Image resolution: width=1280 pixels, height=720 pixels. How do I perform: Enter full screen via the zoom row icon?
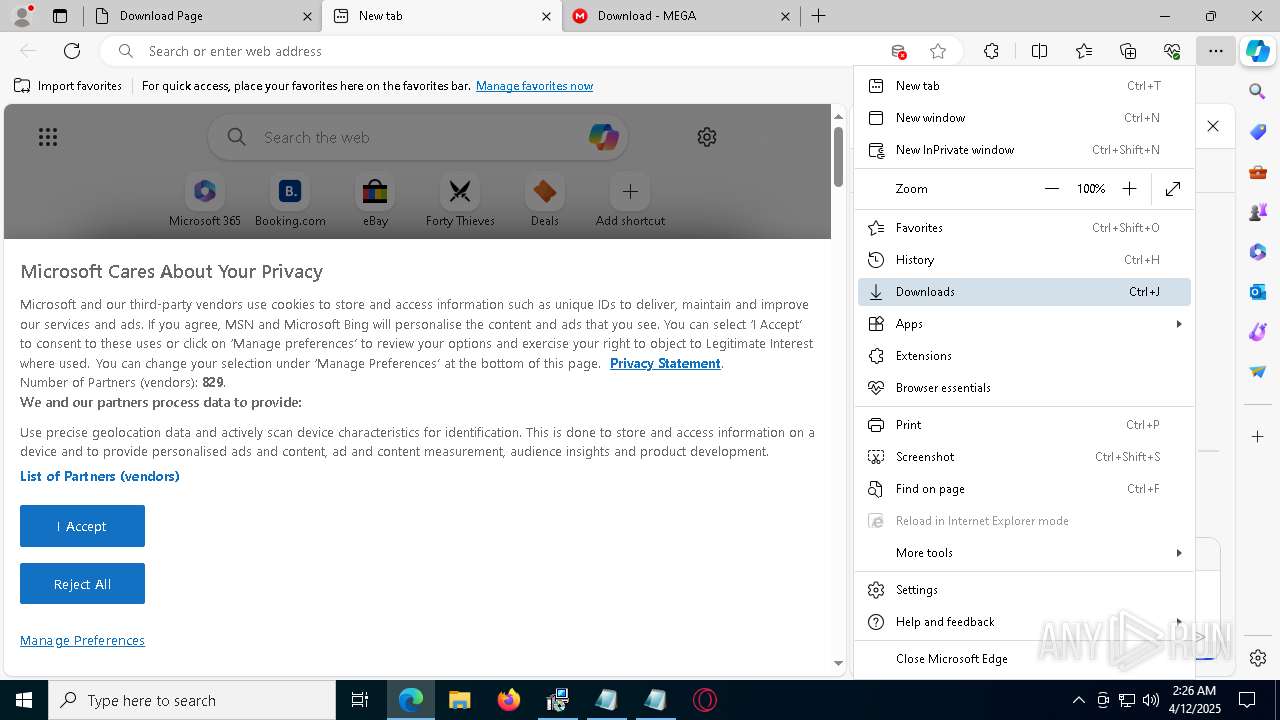(x=1173, y=189)
